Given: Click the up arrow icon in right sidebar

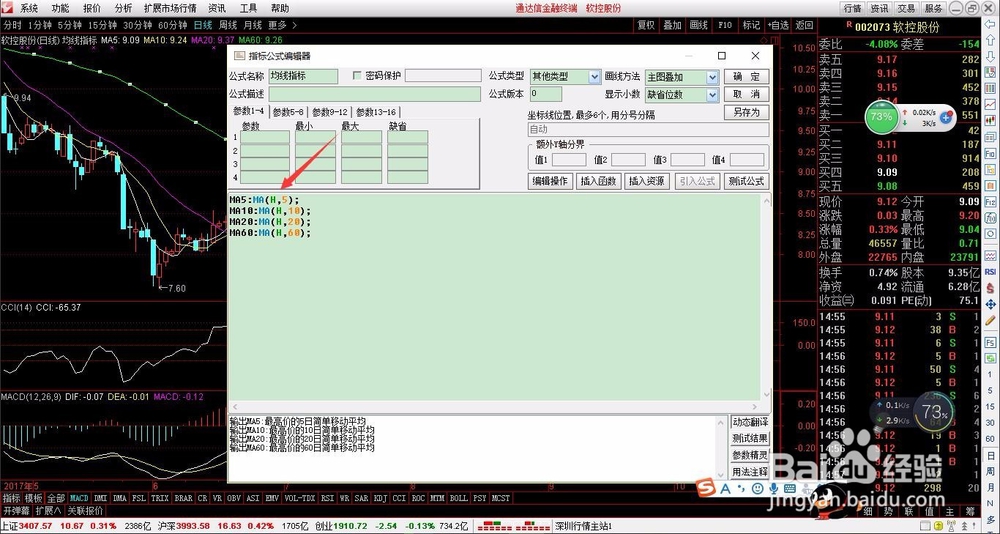Looking at the screenshot, I should point(991,39).
